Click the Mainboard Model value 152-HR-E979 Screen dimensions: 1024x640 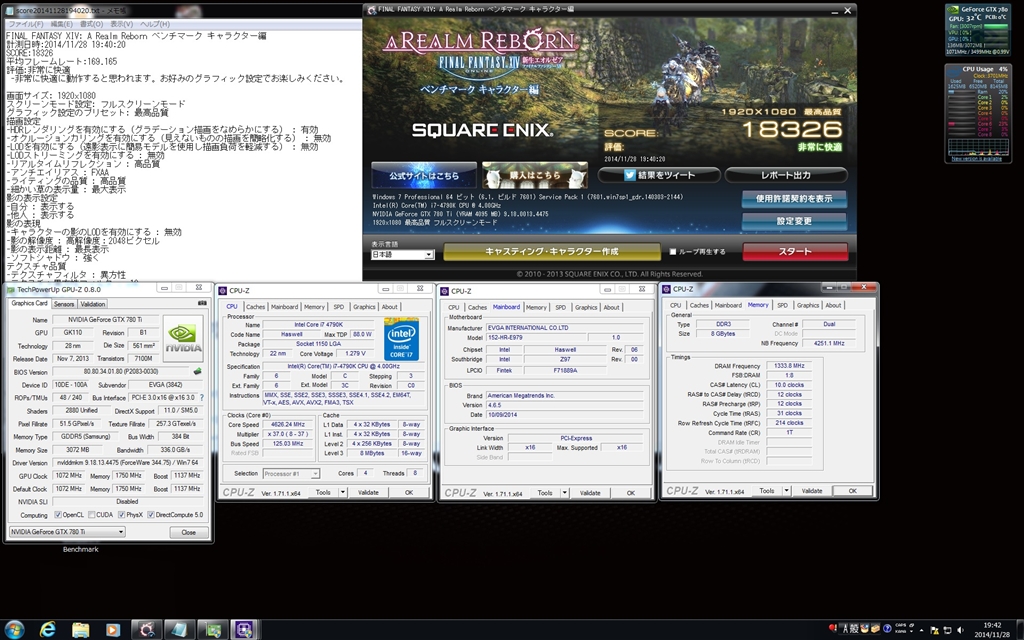point(536,338)
